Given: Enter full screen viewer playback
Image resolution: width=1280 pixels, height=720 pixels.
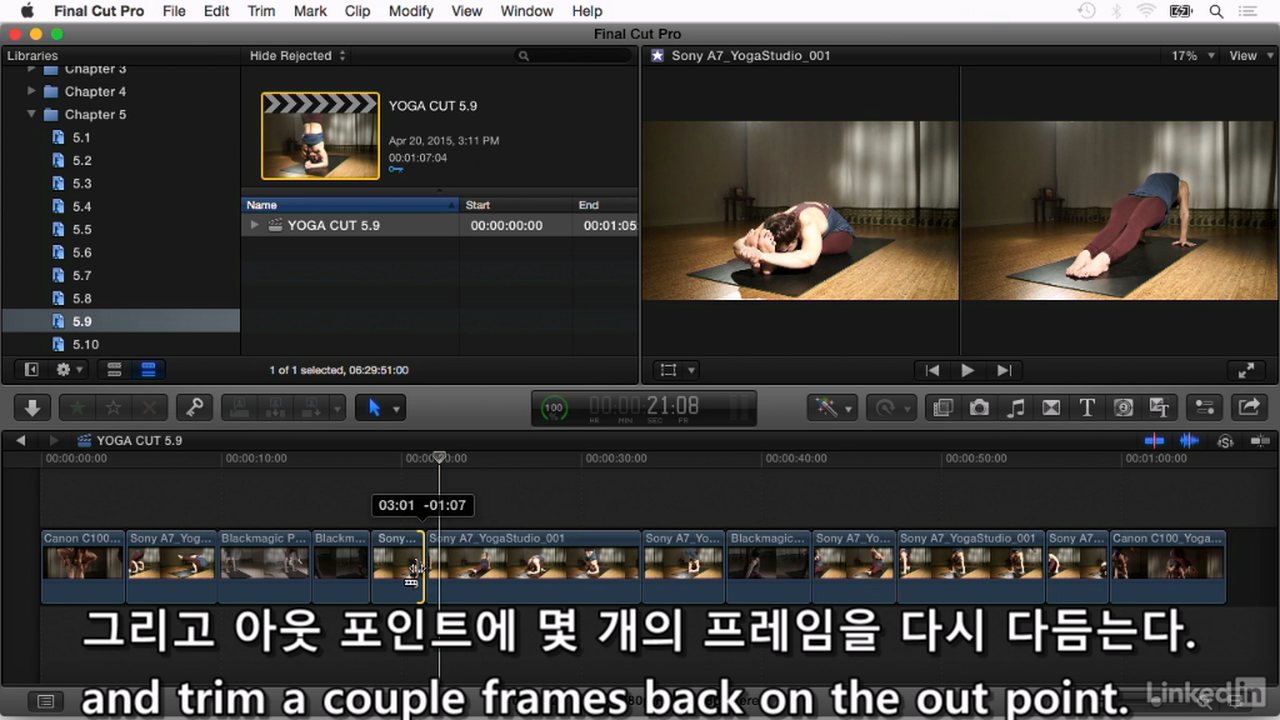Looking at the screenshot, I should click(x=1246, y=370).
